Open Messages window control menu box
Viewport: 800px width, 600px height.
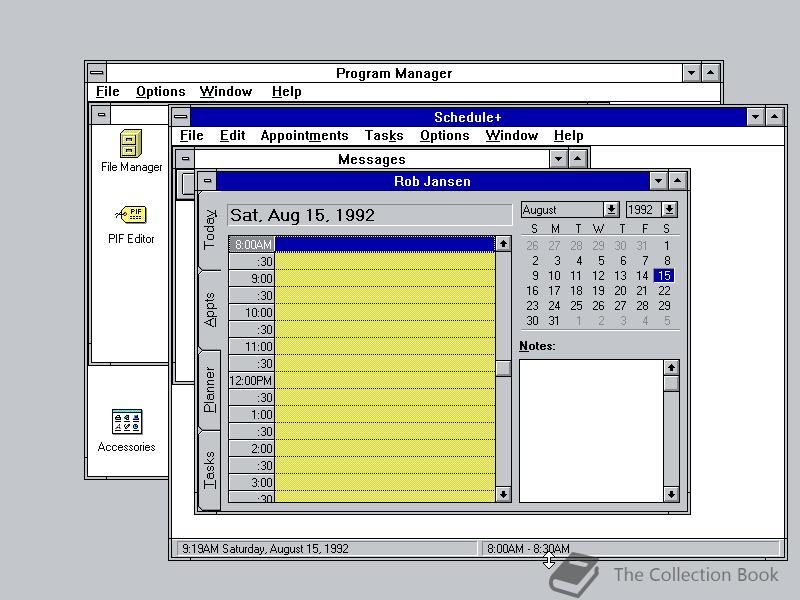[185, 159]
